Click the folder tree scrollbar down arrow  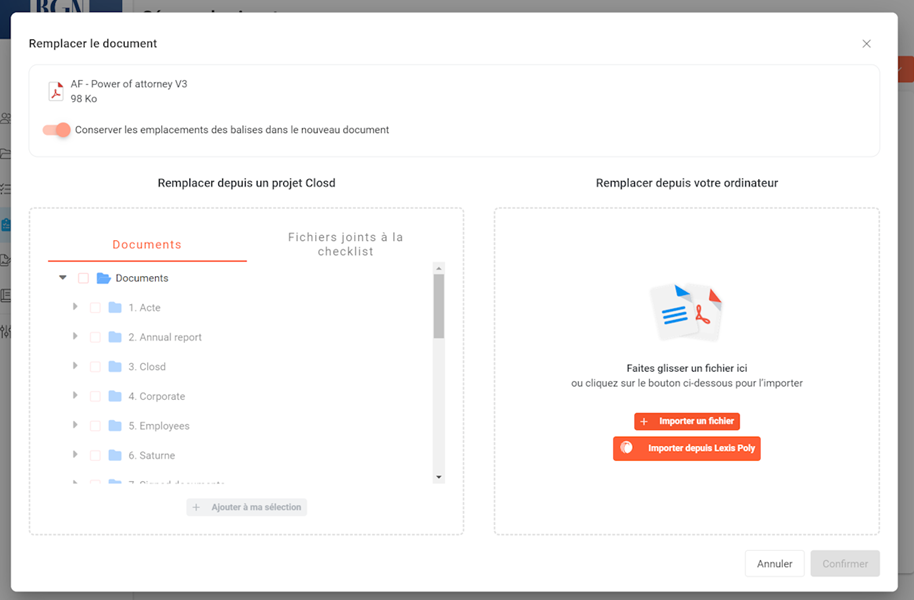(438, 478)
